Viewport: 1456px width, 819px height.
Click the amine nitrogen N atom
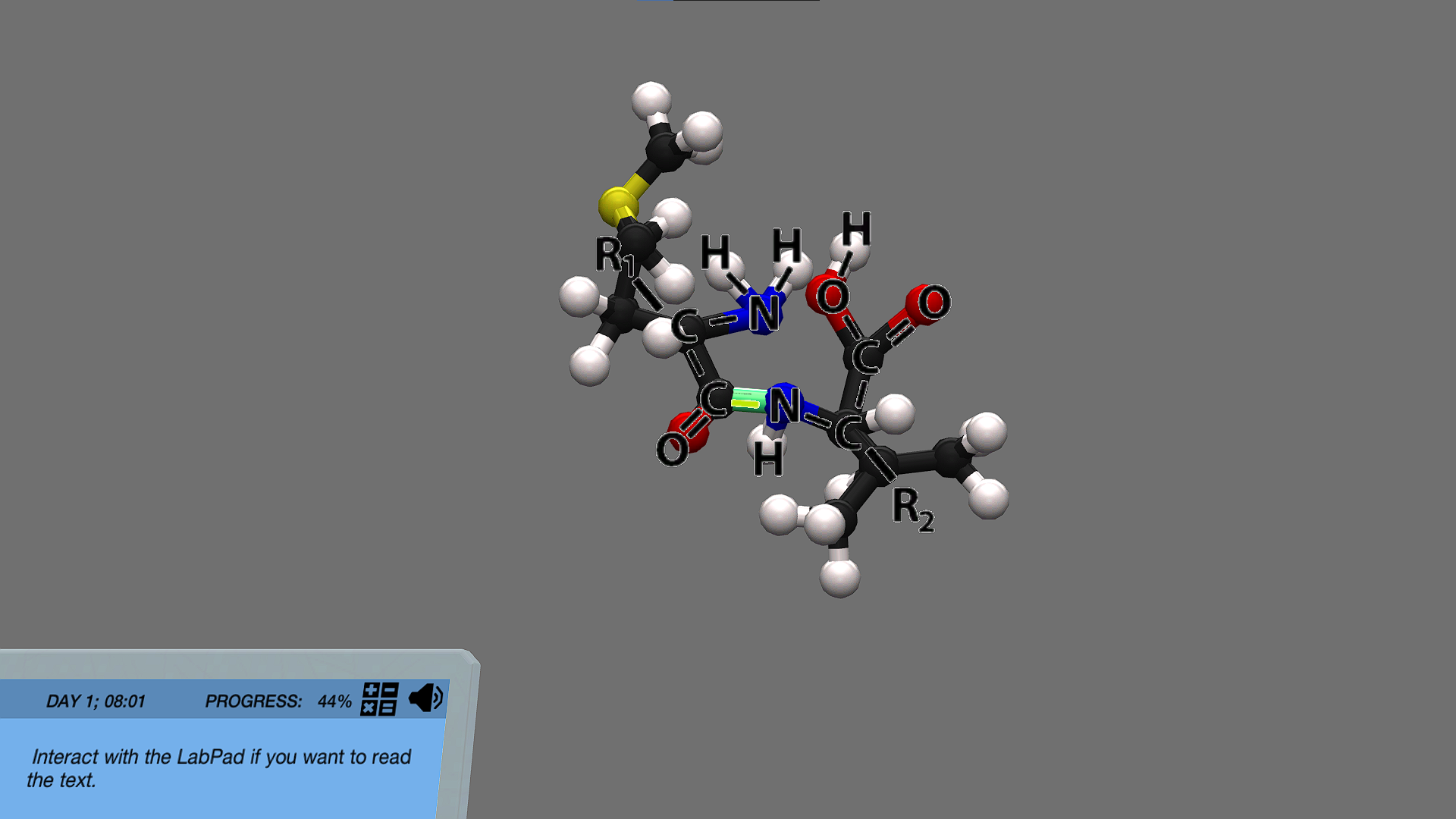[764, 312]
